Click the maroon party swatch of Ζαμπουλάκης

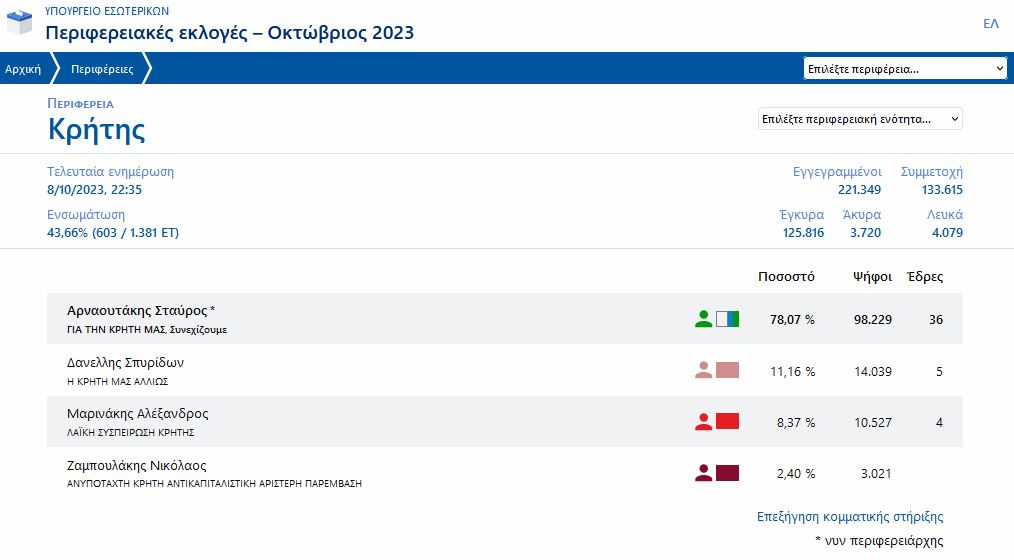point(727,473)
